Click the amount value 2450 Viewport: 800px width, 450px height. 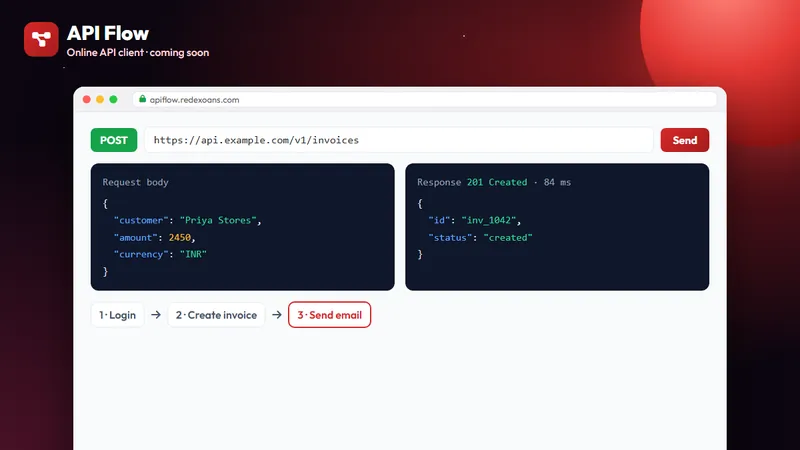(180, 237)
